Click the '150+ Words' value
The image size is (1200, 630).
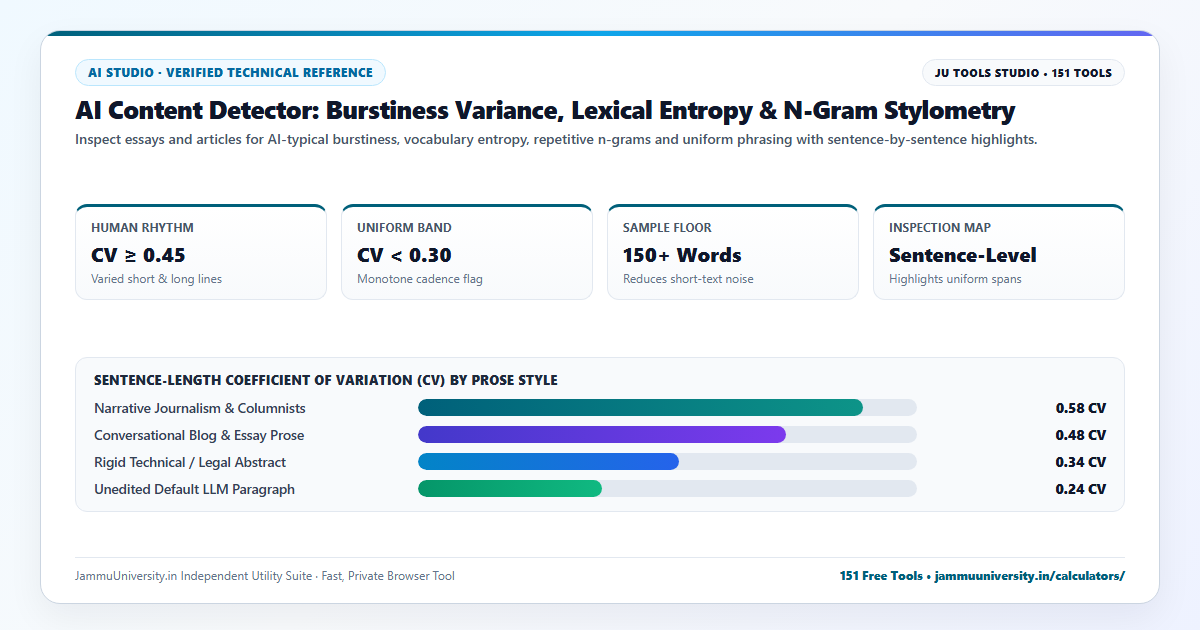tap(682, 255)
